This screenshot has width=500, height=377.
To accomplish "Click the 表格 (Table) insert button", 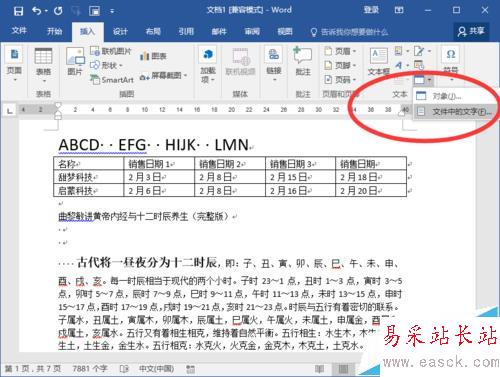I will click(x=43, y=65).
